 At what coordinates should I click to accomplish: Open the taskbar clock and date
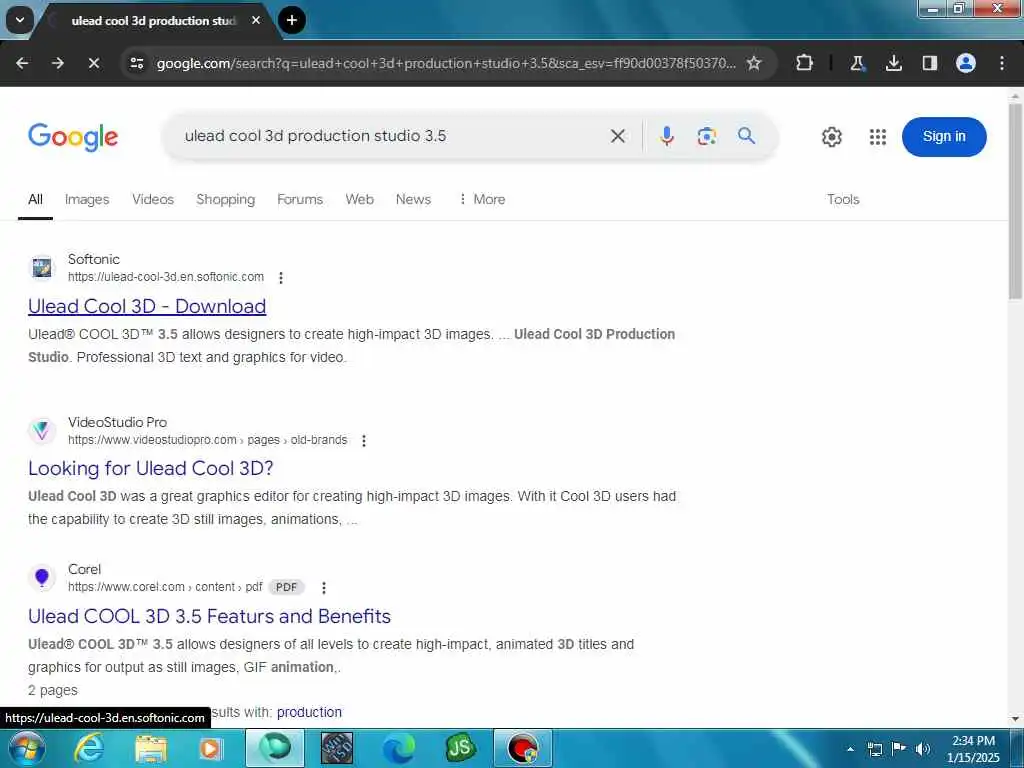coord(973,749)
